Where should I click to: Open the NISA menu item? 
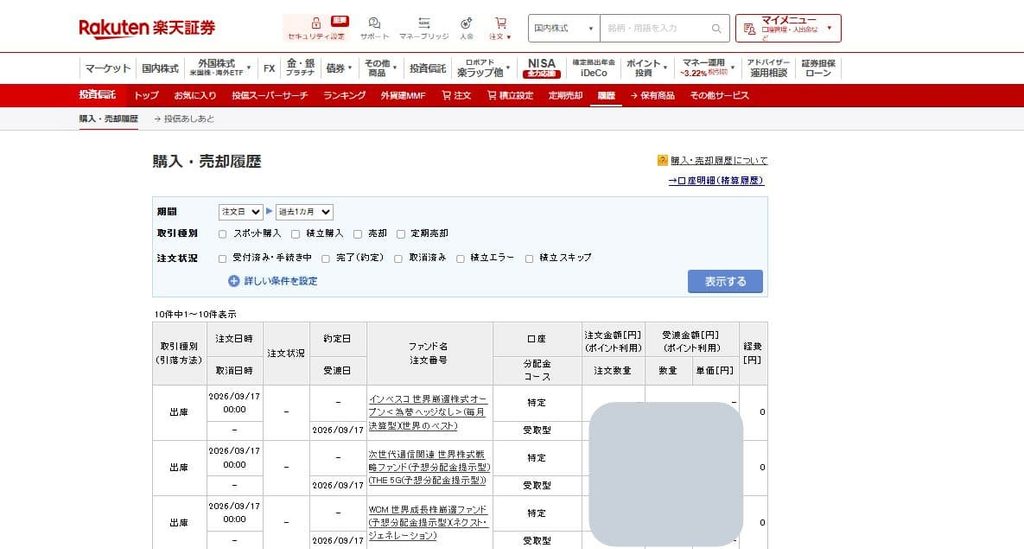coord(541,67)
